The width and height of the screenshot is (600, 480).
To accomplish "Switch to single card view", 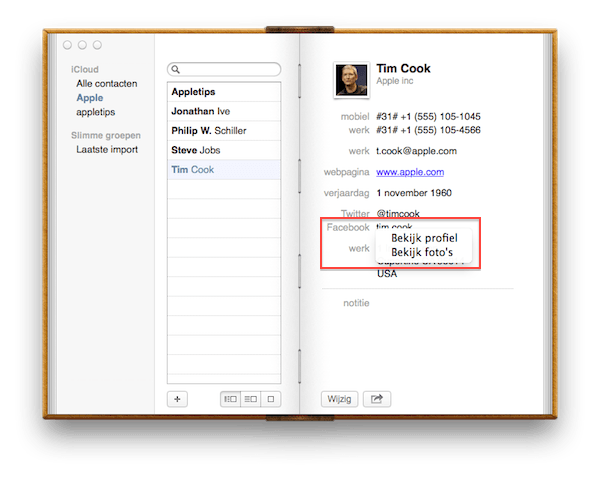I will coord(271,399).
